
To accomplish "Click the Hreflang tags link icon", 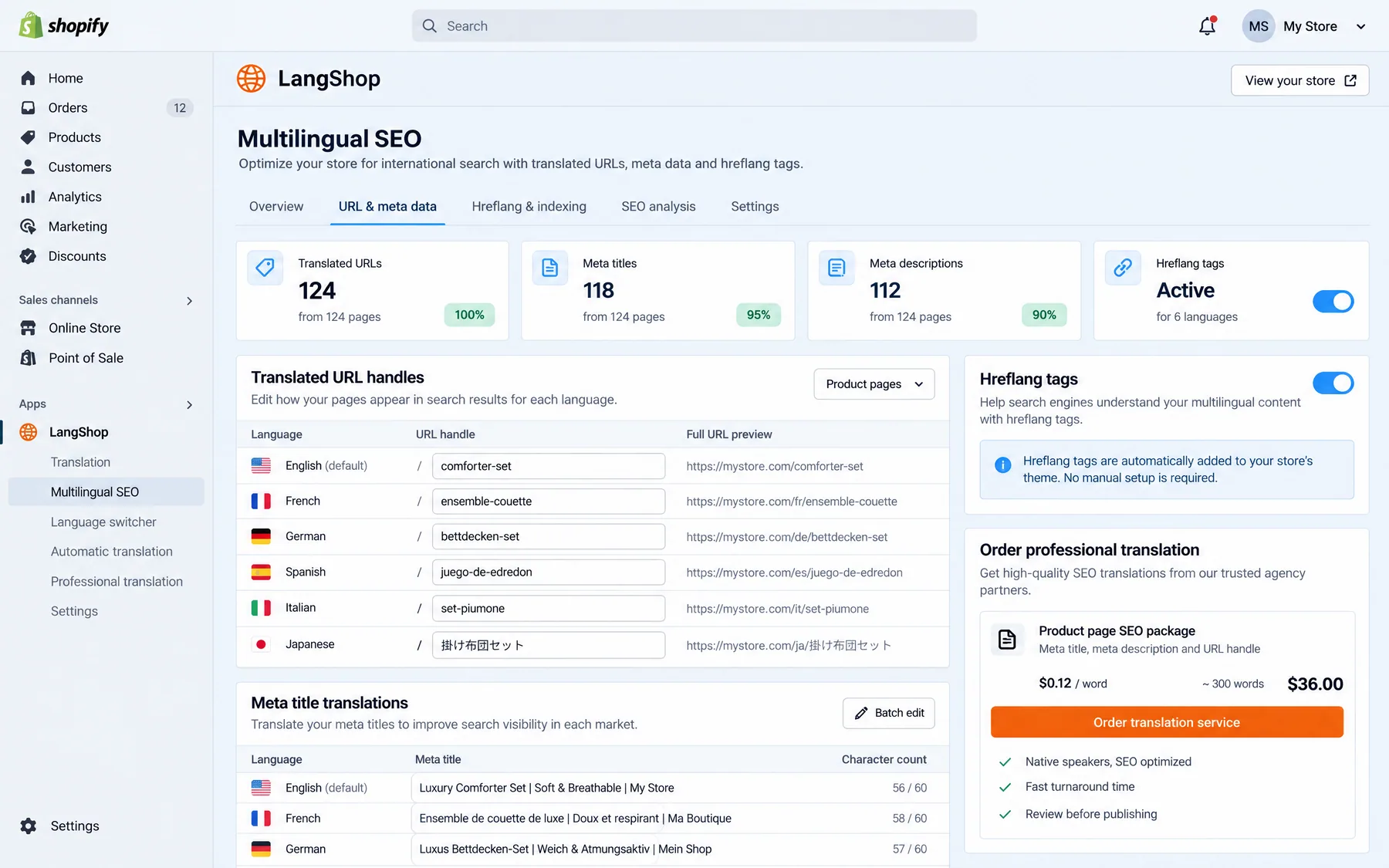I will (1123, 268).
